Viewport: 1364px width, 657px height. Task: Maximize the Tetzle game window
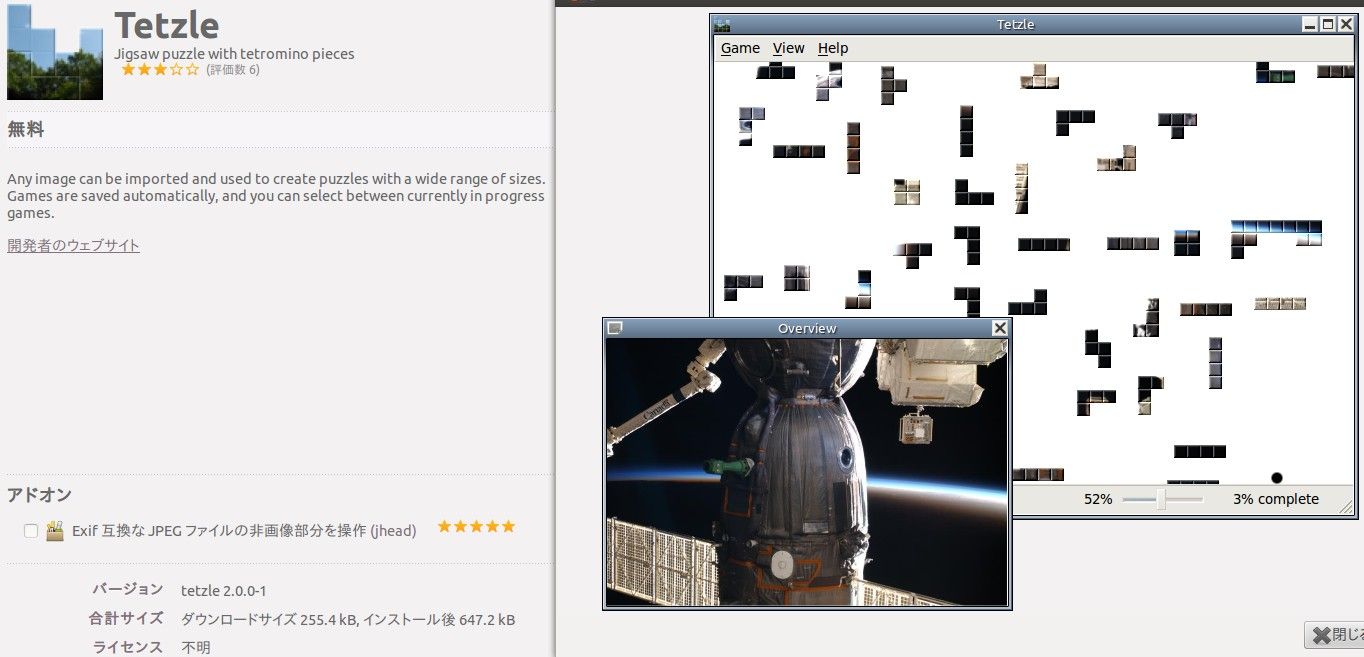point(1328,24)
